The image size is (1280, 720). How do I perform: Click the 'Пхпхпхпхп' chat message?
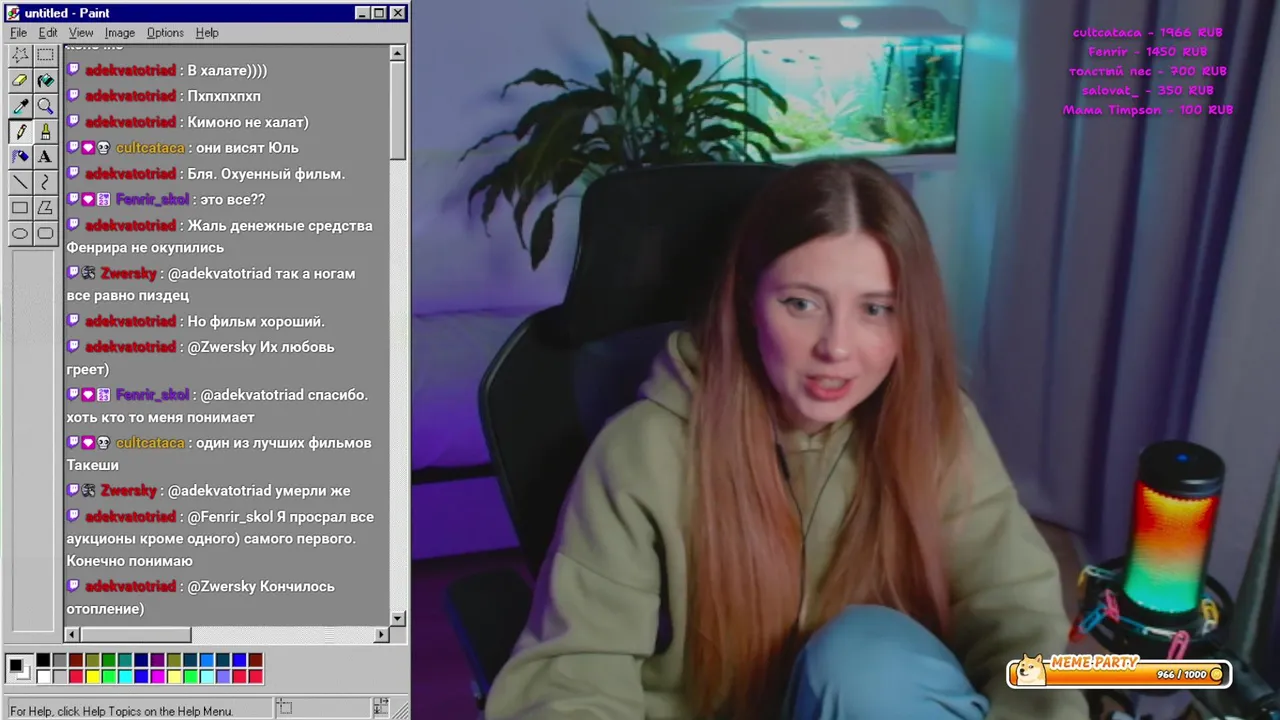point(224,96)
